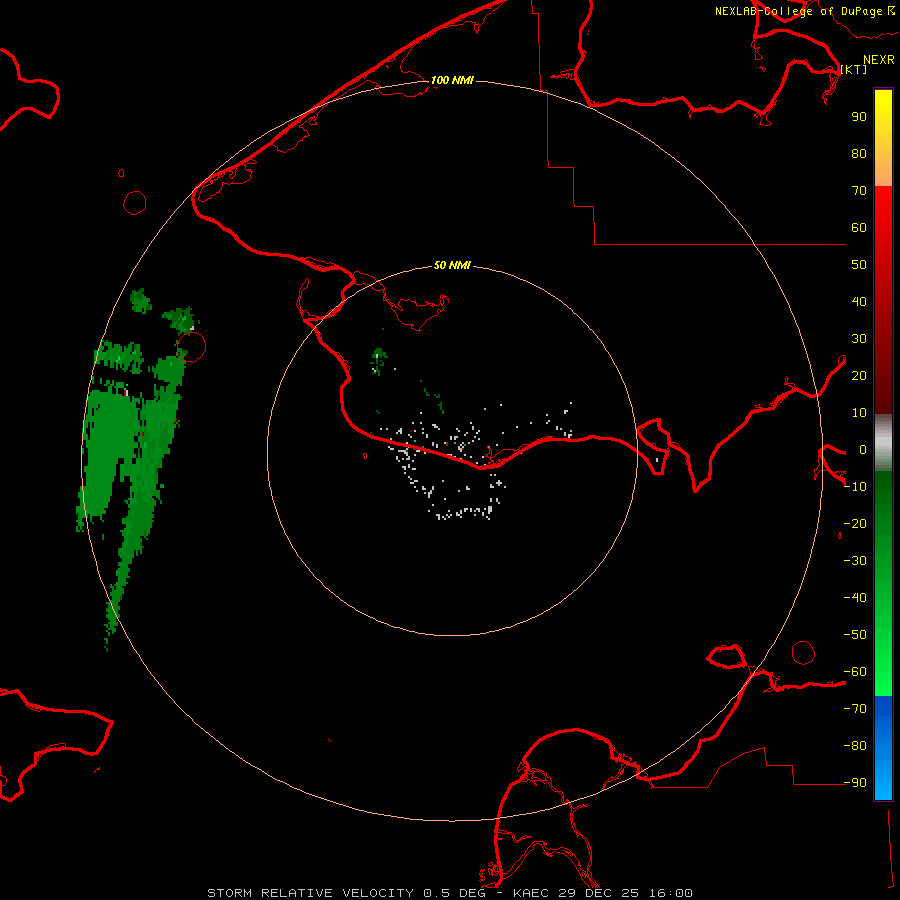The width and height of the screenshot is (900, 900).
Task: Click the positive 70 scale value
Action: [859, 191]
